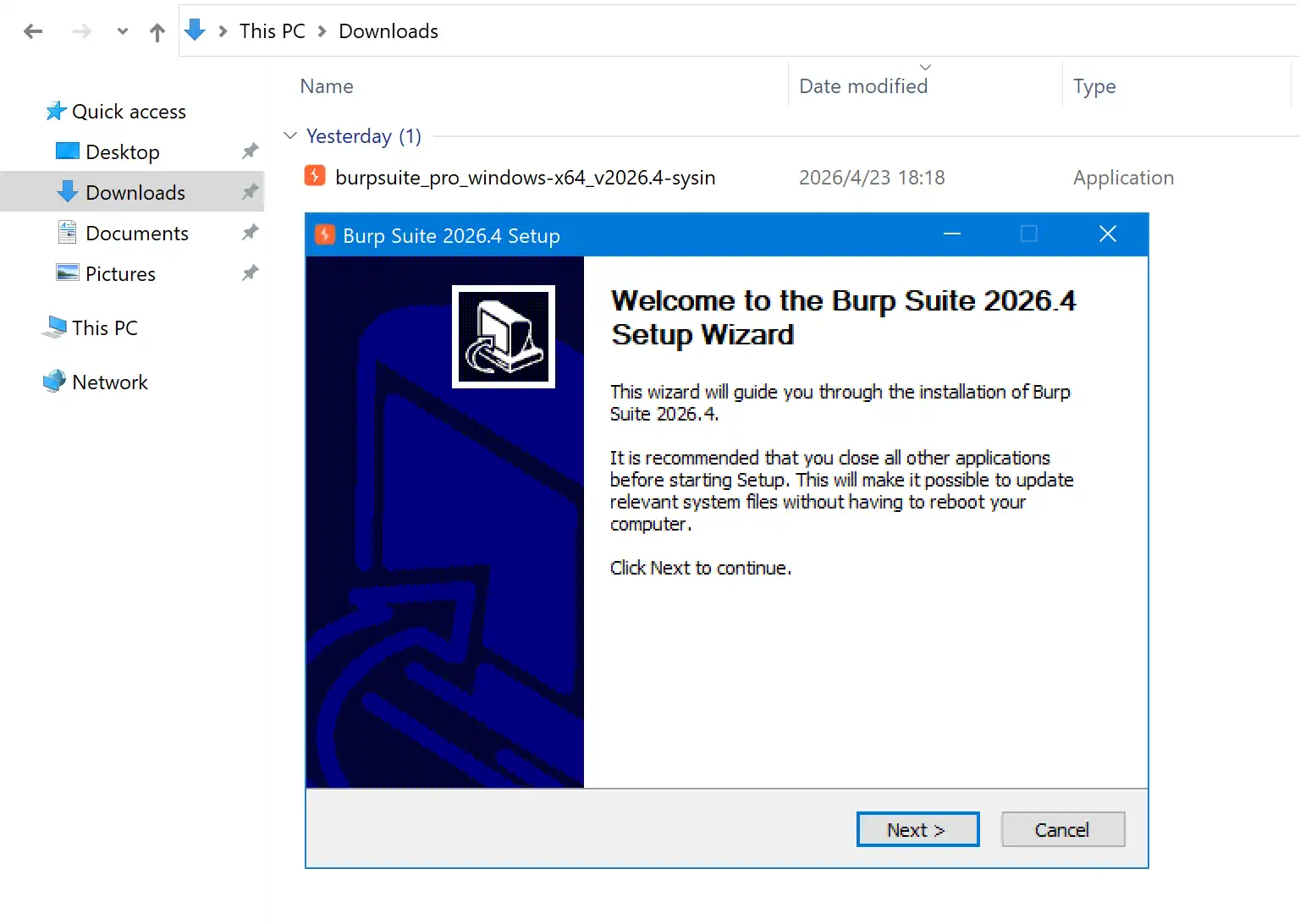The height and width of the screenshot is (924, 1300).
Task: Click the disabled maximize box of Setup wizard
Action: tap(1029, 234)
